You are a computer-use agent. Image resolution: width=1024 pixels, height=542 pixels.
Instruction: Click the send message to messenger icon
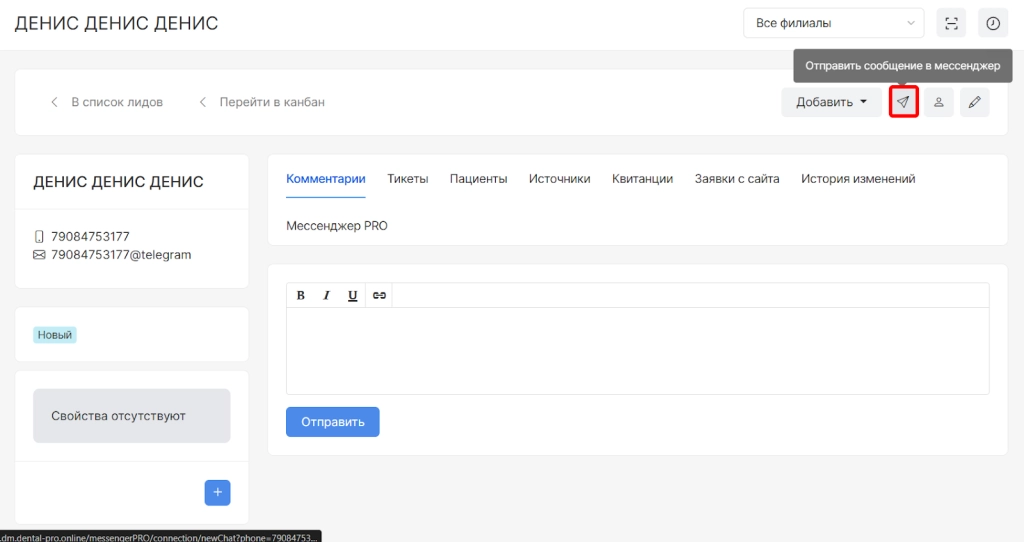pyautogui.click(x=903, y=102)
